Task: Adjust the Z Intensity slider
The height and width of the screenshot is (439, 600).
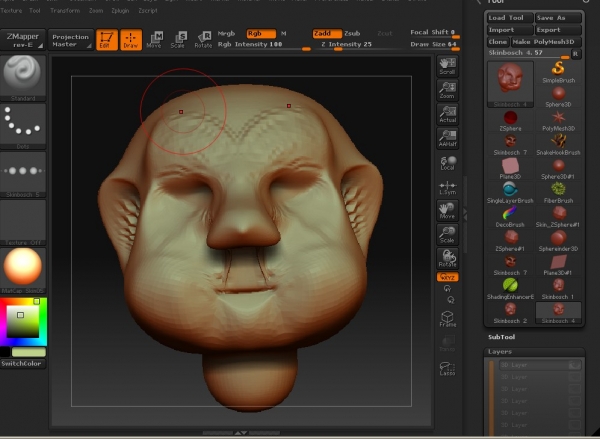Action: click(357, 45)
